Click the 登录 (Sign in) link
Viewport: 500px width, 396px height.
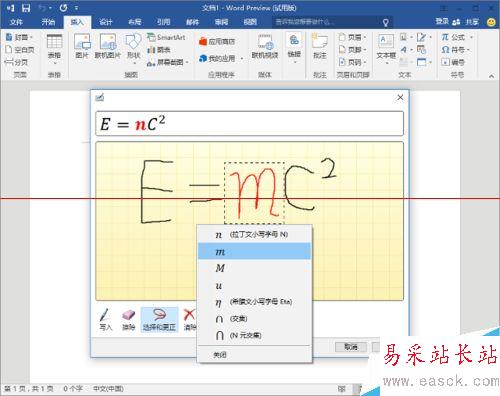point(442,22)
